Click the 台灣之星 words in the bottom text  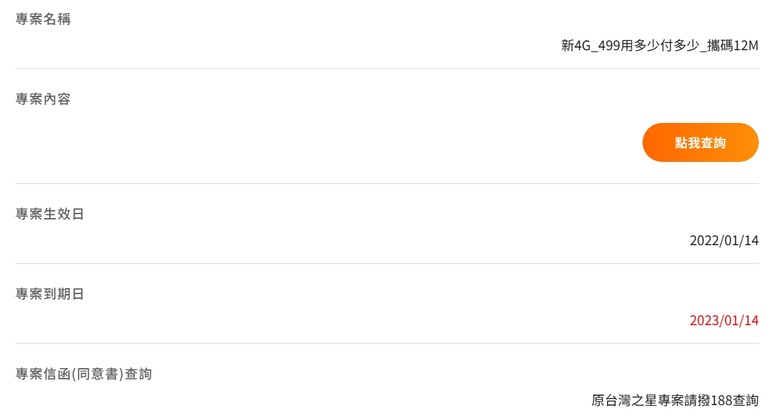coord(631,400)
